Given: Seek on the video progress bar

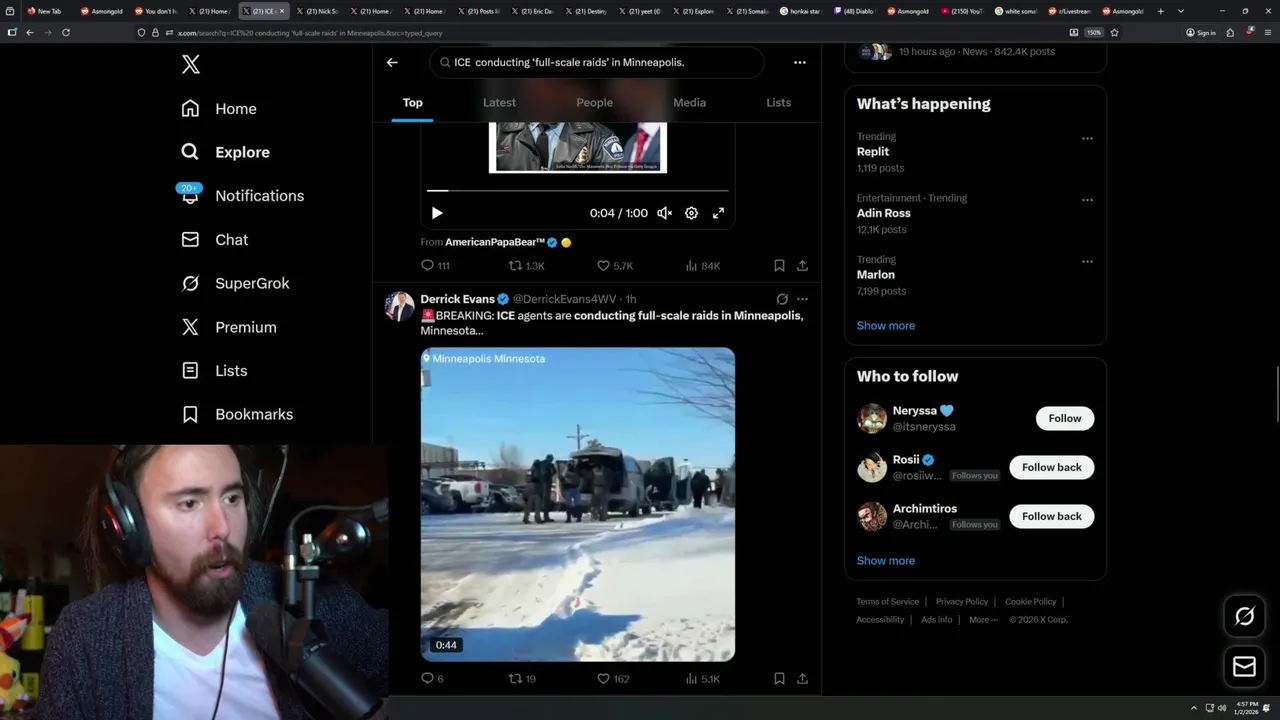Looking at the screenshot, I should 577,190.
